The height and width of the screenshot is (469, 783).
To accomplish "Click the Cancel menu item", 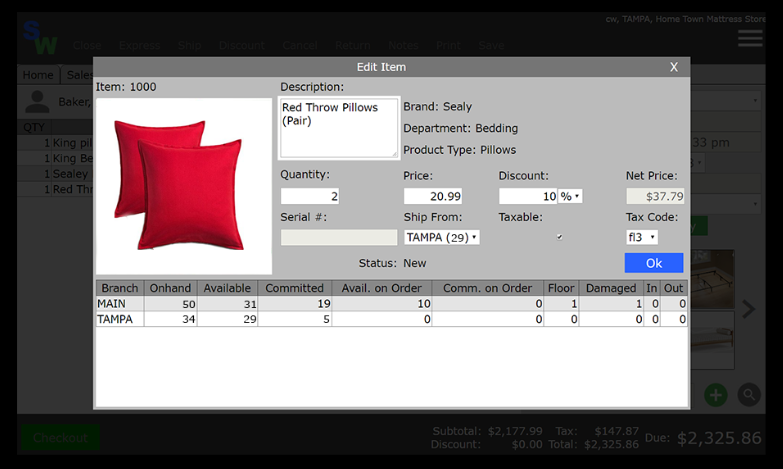I will [x=300, y=45].
